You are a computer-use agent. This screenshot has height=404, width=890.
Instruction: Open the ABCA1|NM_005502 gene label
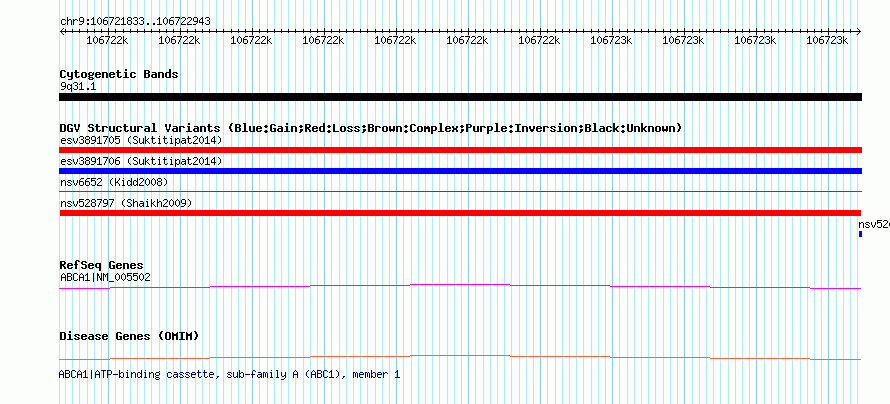(x=106, y=277)
